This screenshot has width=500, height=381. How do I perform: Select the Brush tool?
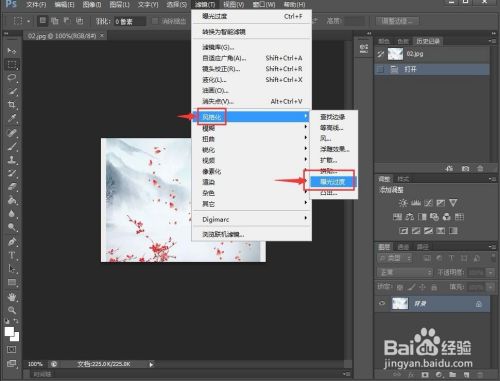12,146
